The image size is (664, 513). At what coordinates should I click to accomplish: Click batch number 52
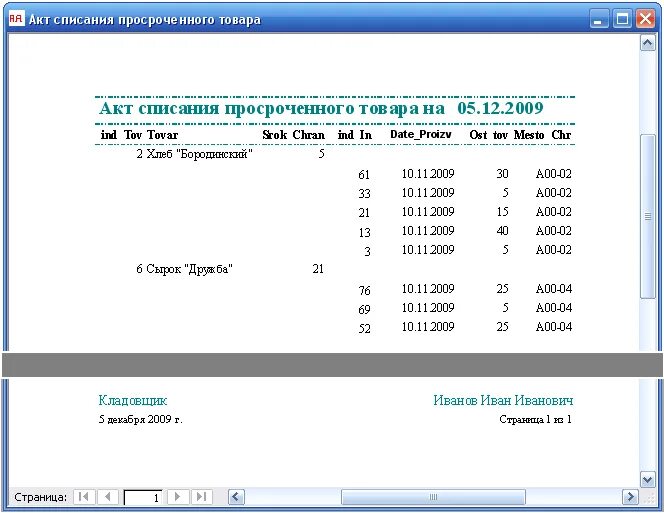click(364, 329)
